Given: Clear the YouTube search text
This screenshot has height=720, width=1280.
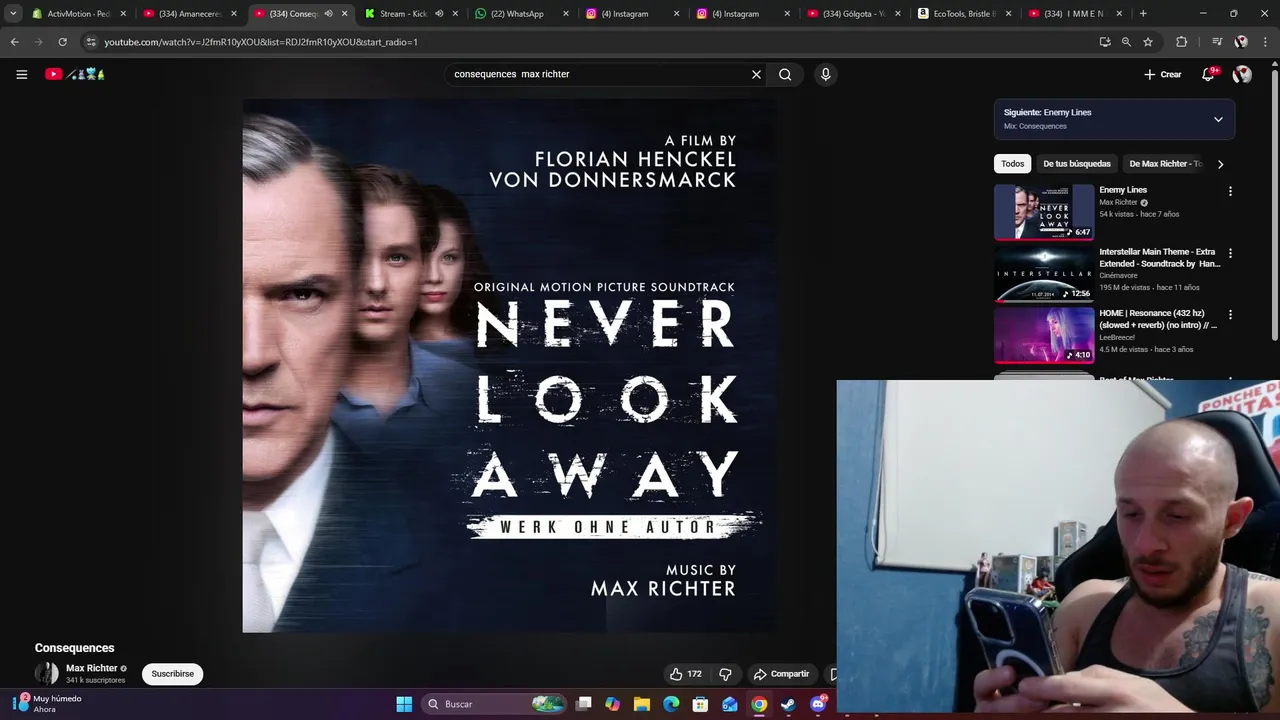Looking at the screenshot, I should pyautogui.click(x=756, y=74).
